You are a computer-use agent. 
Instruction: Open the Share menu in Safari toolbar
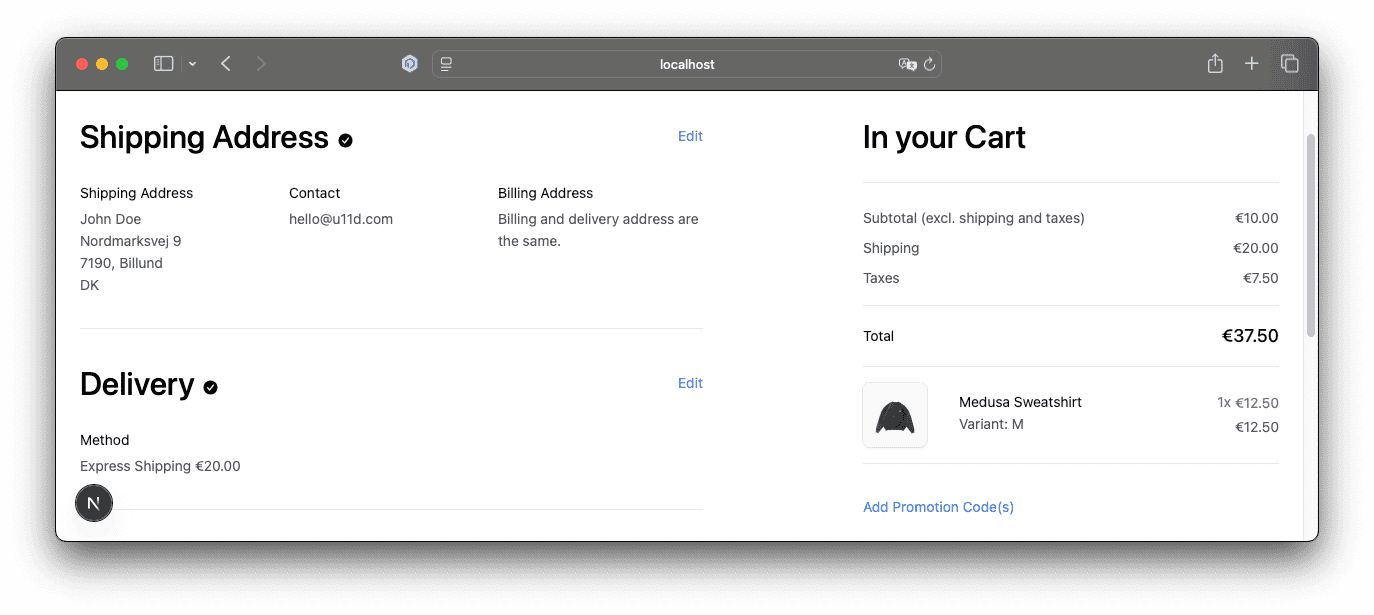pos(1215,64)
